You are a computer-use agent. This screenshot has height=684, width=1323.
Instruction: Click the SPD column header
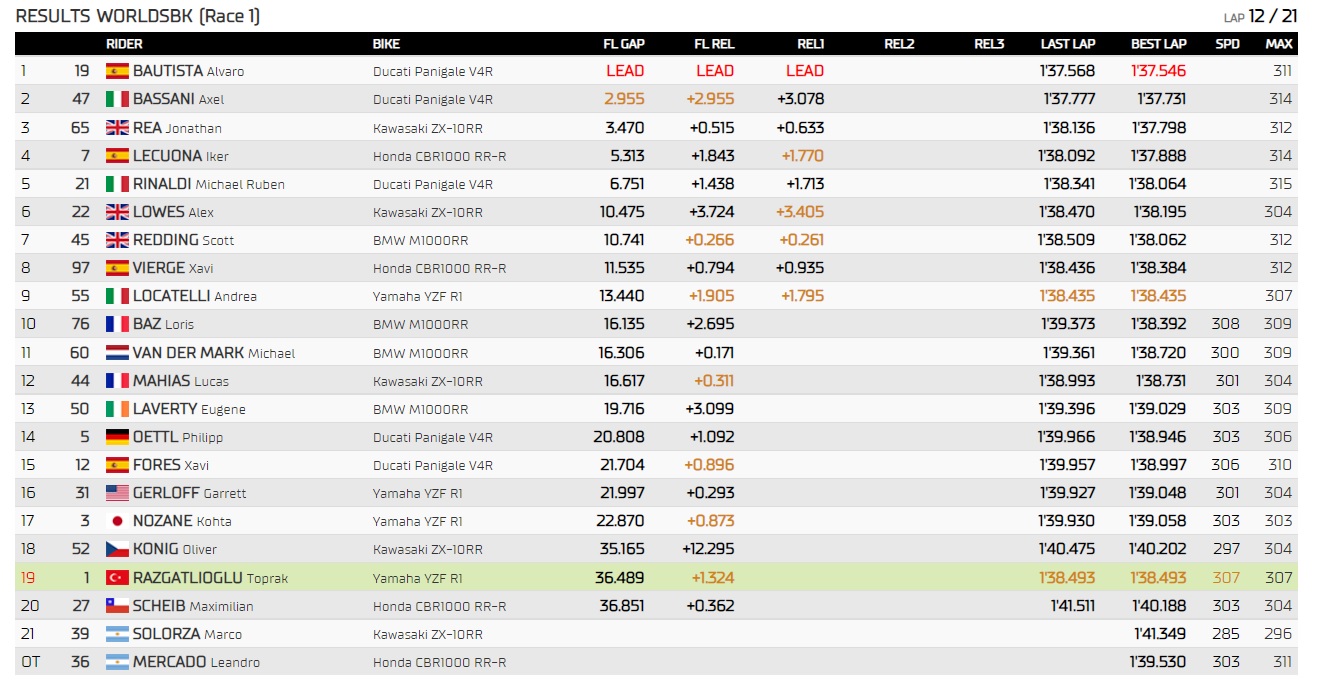(1228, 44)
